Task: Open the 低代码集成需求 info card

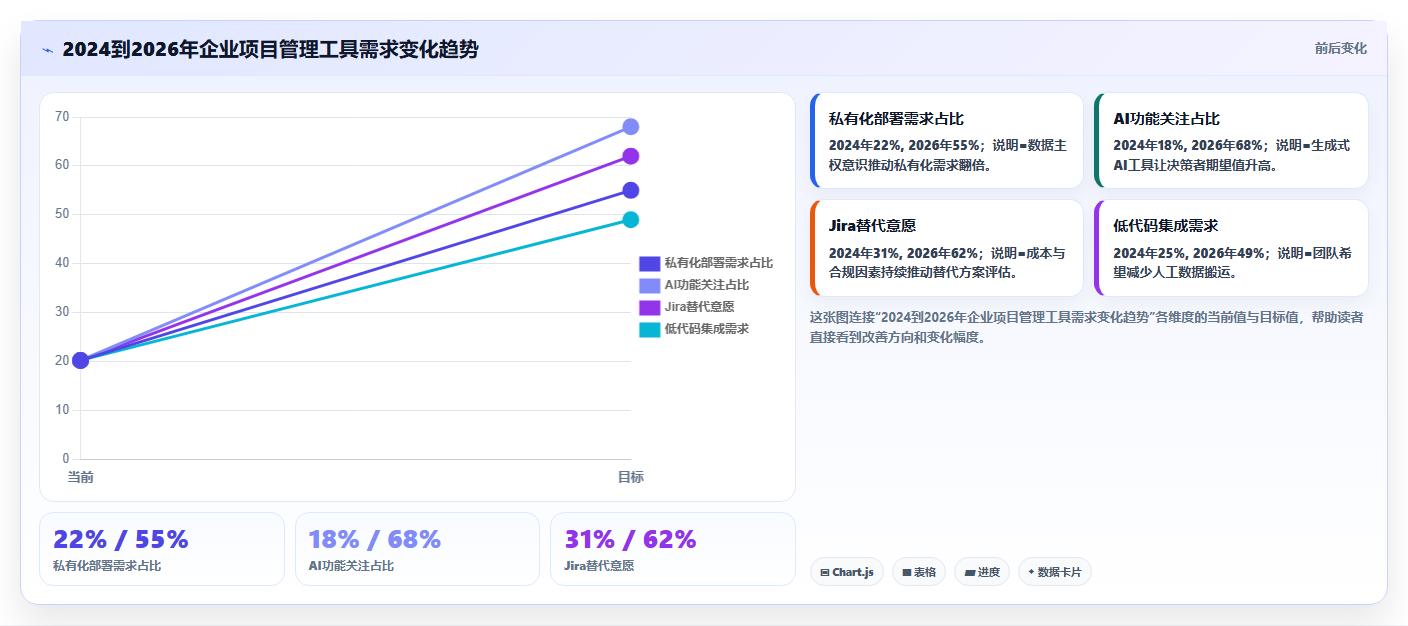Action: click(x=1231, y=248)
